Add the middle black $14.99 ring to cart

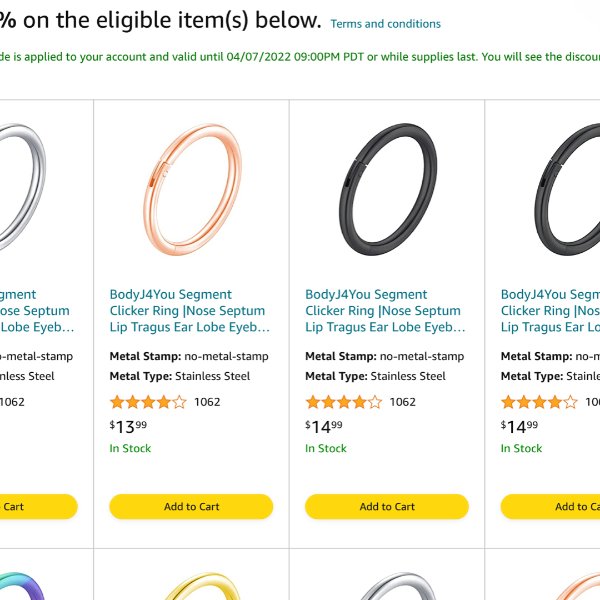pyautogui.click(x=387, y=506)
